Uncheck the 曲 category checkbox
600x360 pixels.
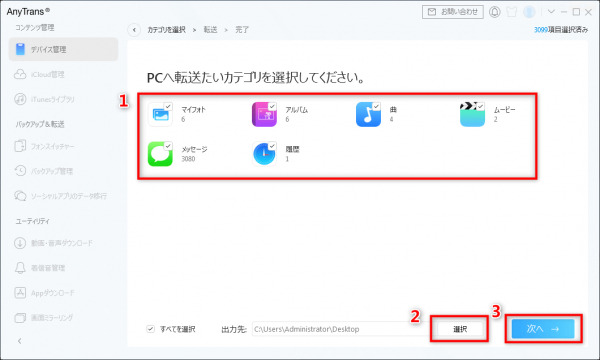pyautogui.click(x=376, y=106)
